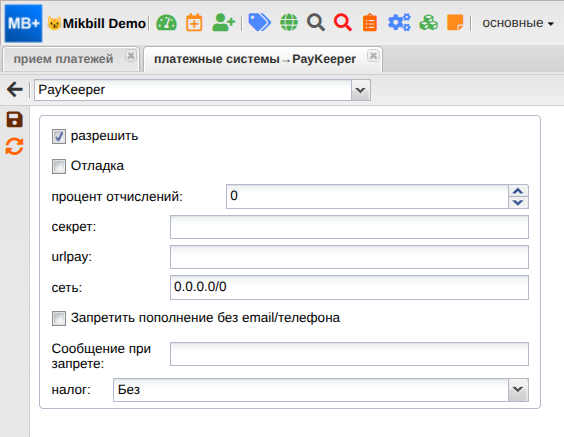Screen dimensions: 564x437
Task: Expand the налог dropdown arrow
Action: click(518, 390)
